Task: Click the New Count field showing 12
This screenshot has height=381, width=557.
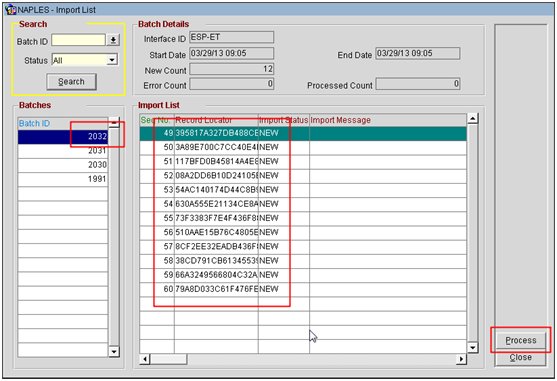Action: [x=231, y=69]
